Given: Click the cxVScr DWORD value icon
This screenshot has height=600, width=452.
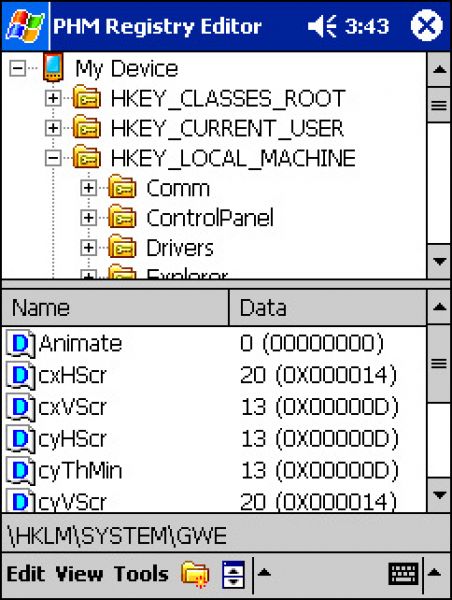Looking at the screenshot, I should (21, 407).
